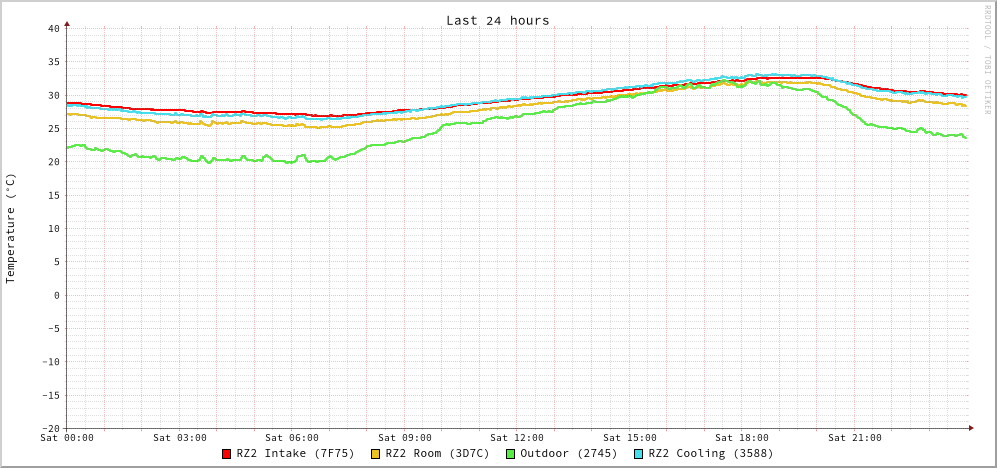The image size is (997, 468).
Task: Click the yellow RZ2 Room legend swatch
Action: coord(376,454)
